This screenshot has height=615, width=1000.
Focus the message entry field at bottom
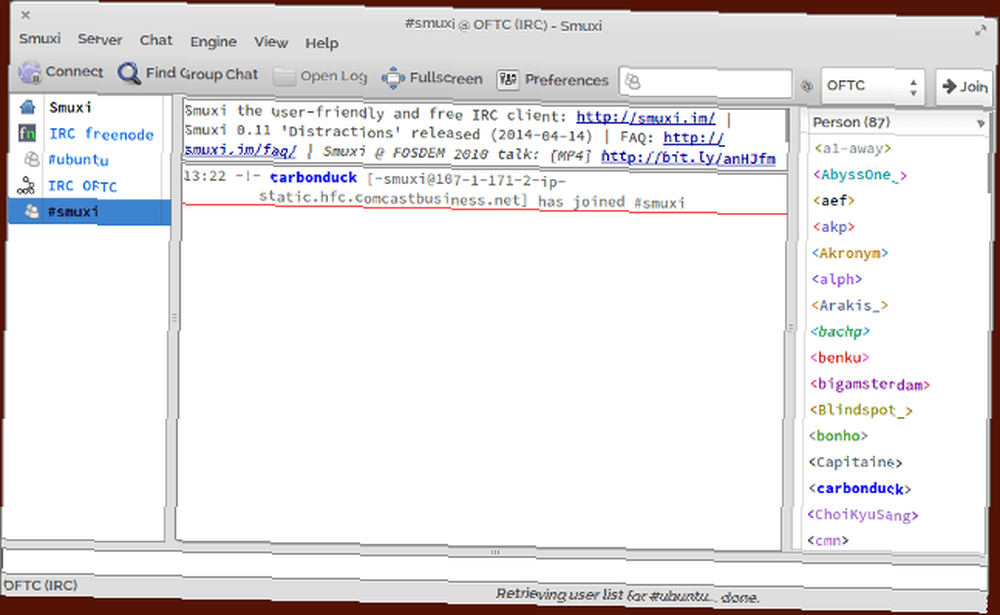click(494, 566)
